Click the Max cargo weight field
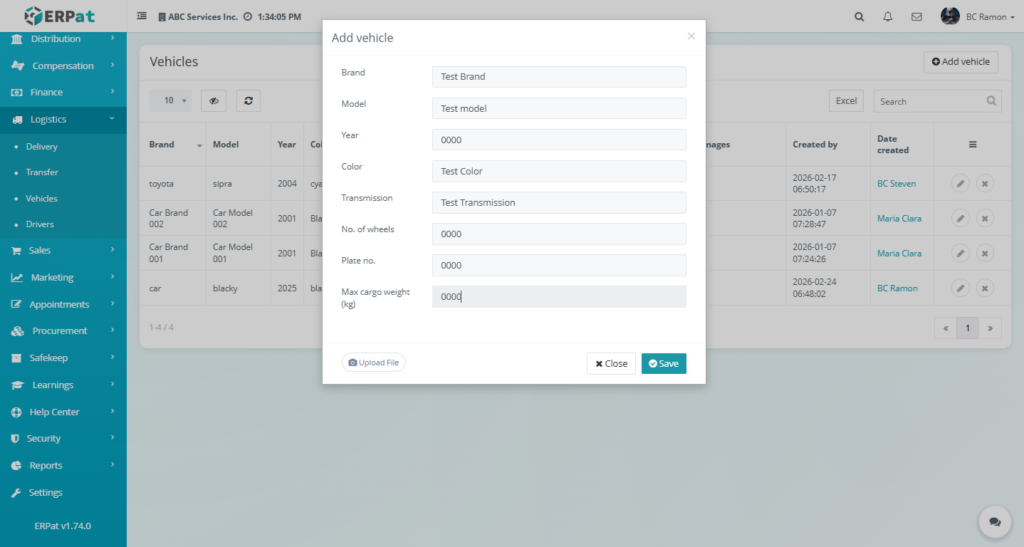1024x547 pixels. (559, 296)
